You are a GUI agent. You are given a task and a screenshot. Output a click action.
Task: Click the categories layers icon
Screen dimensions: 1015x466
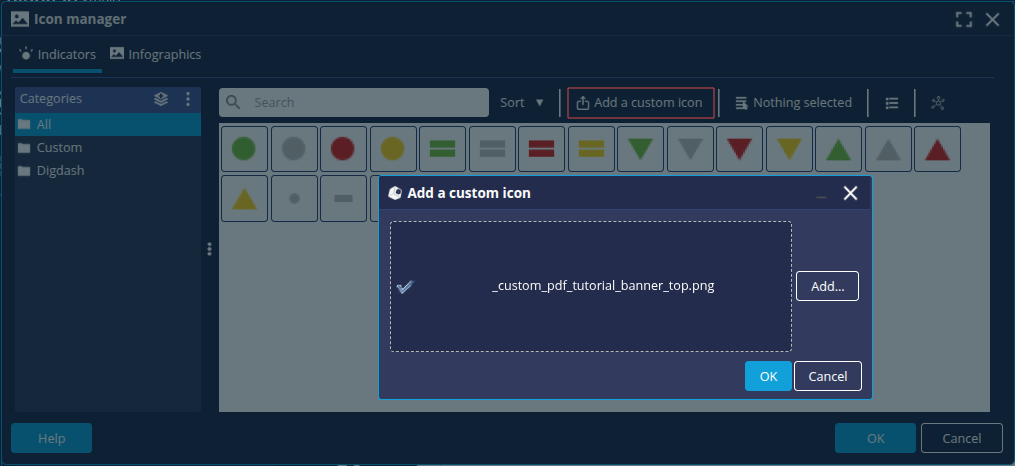[x=161, y=99]
